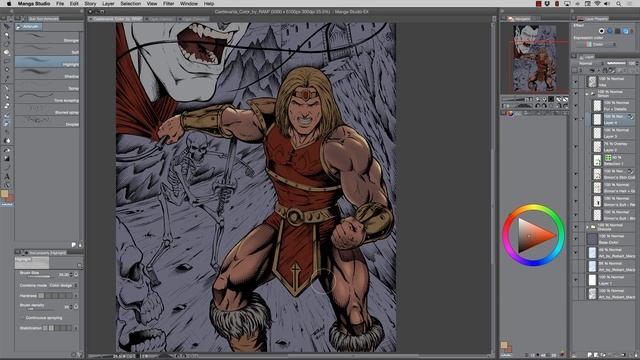Open the File menu
The image size is (640, 360).
60,4
